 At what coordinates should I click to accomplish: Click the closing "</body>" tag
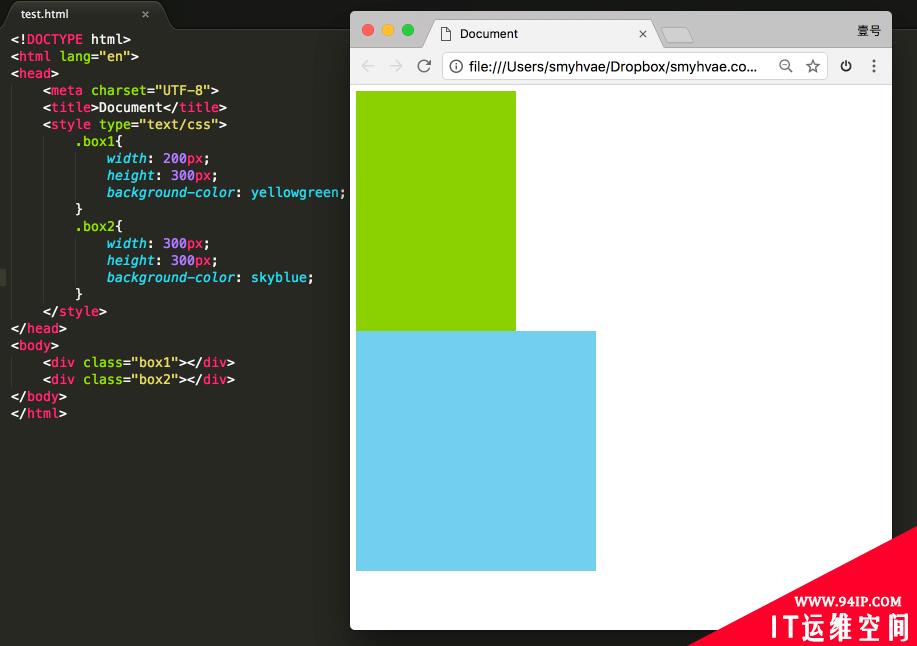(39, 396)
